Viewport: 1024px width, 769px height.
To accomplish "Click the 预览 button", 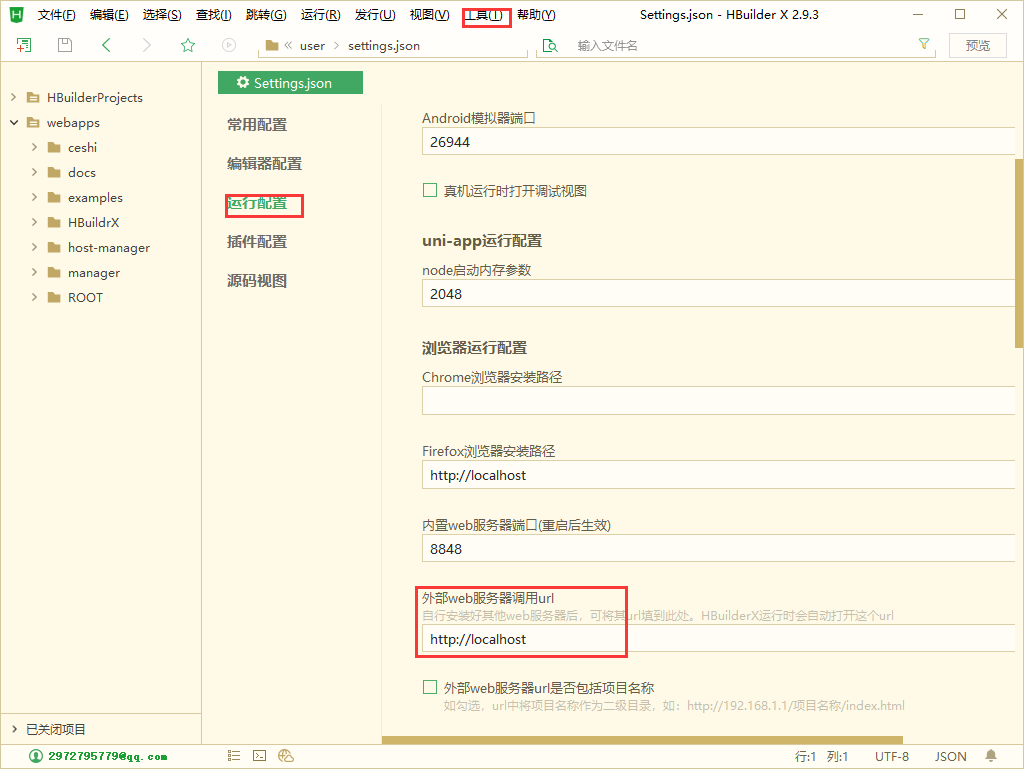I will (x=978, y=45).
